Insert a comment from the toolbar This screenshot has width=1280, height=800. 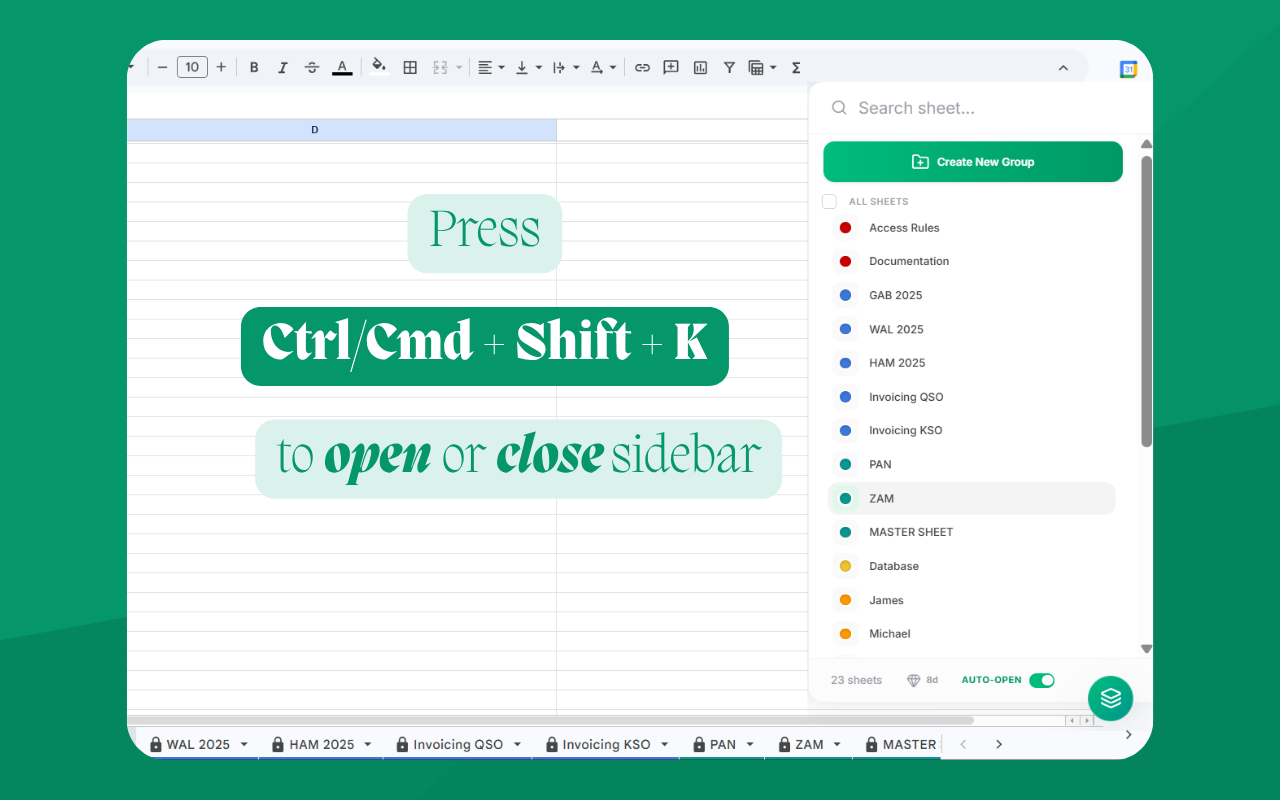(x=671, y=67)
